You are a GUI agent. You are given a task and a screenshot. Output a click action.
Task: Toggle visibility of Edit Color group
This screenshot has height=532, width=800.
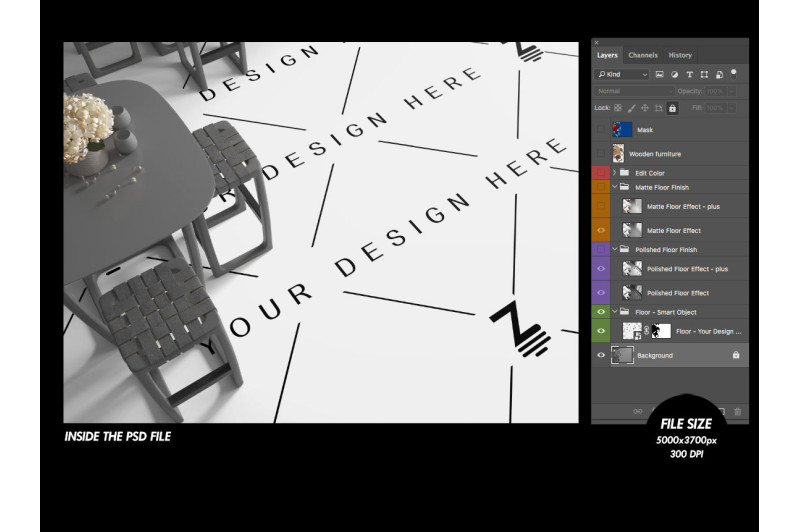(601, 172)
